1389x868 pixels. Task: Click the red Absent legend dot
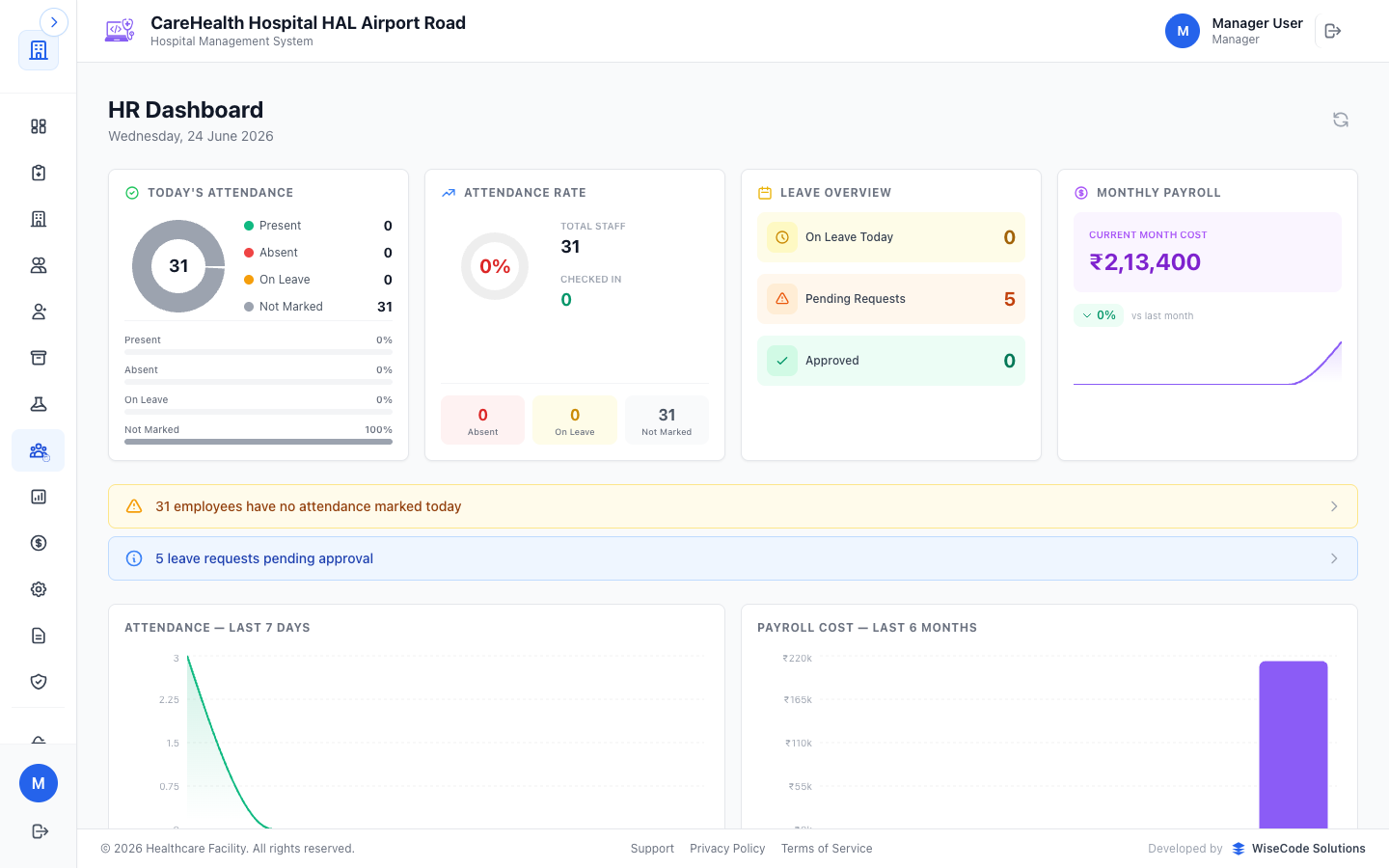pyautogui.click(x=249, y=253)
